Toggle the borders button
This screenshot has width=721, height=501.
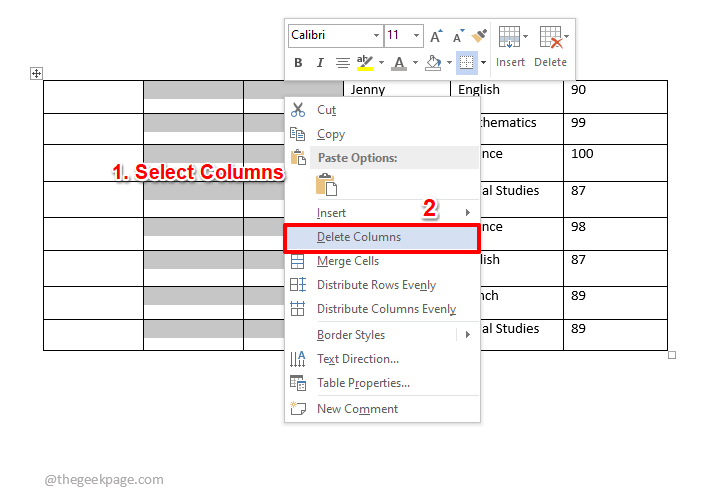tap(466, 63)
